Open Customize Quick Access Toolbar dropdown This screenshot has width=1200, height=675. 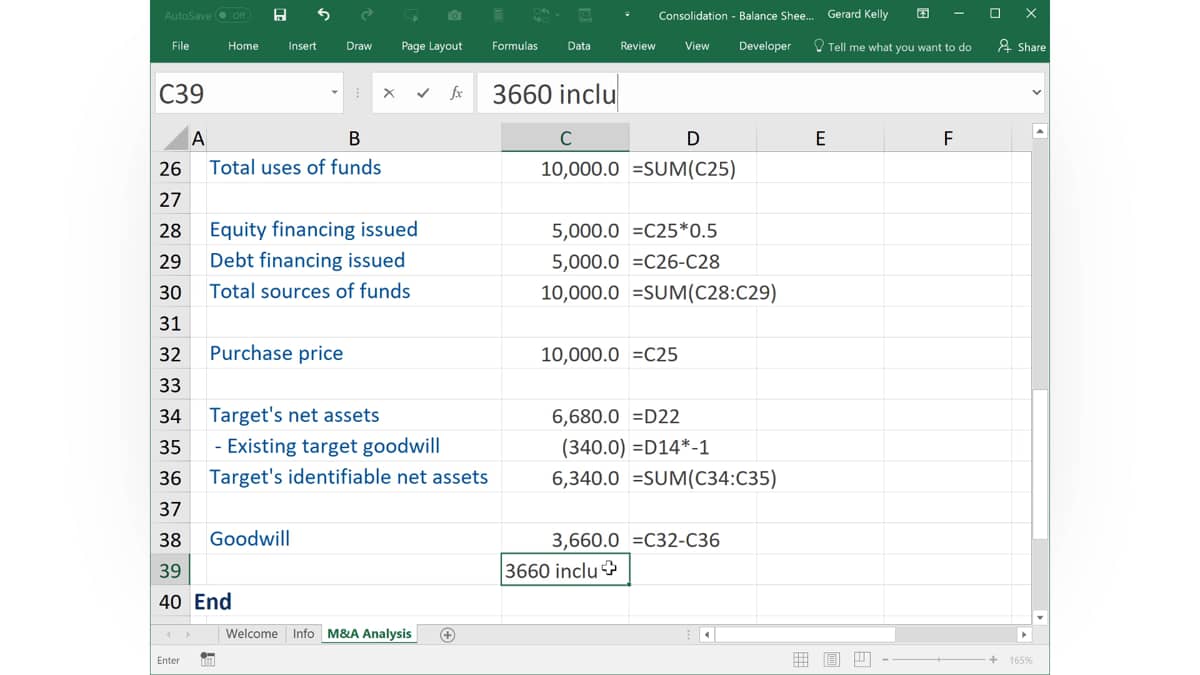[627, 15]
